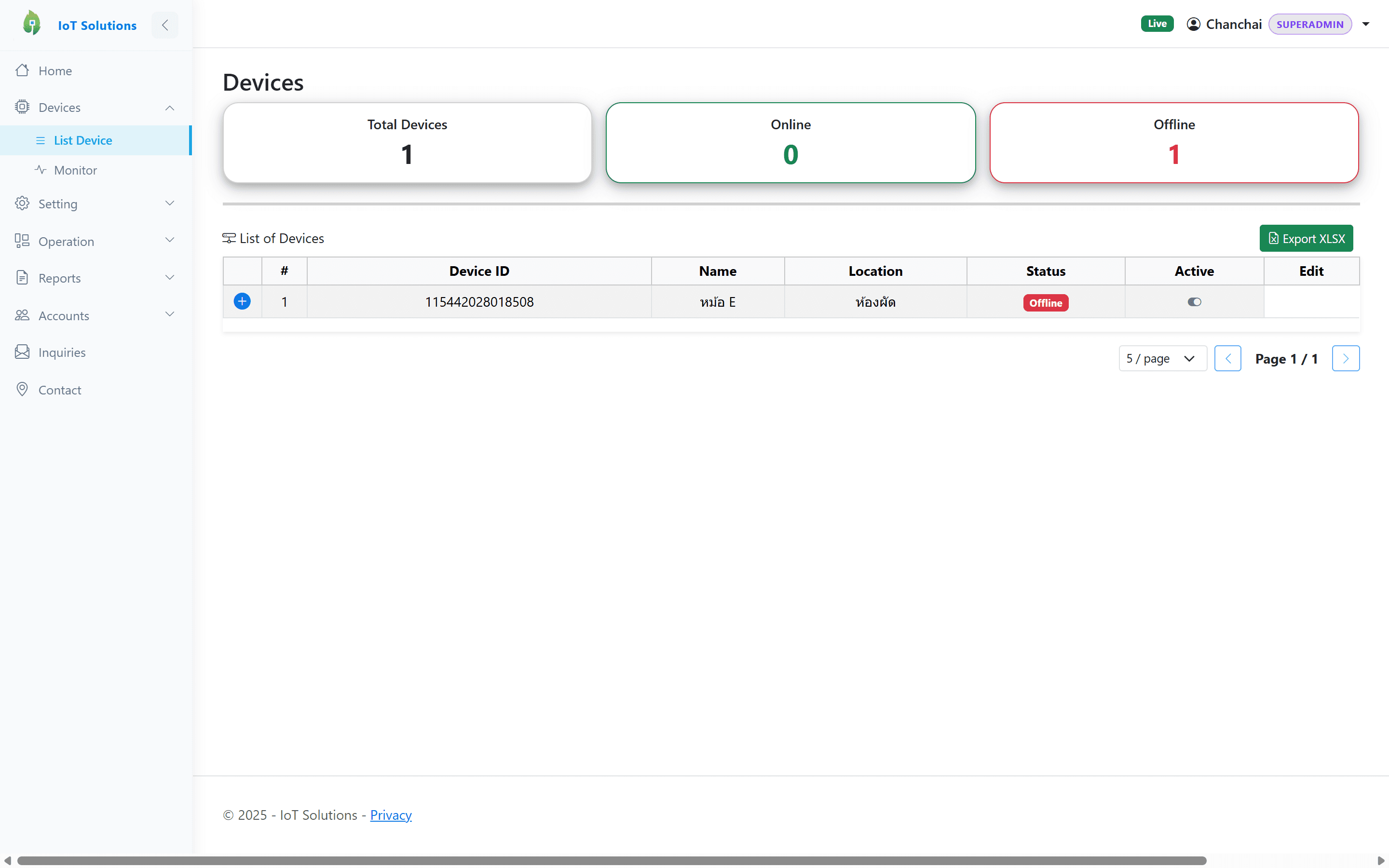
Task: Expand the Reports menu chevron
Action: pyautogui.click(x=170, y=277)
